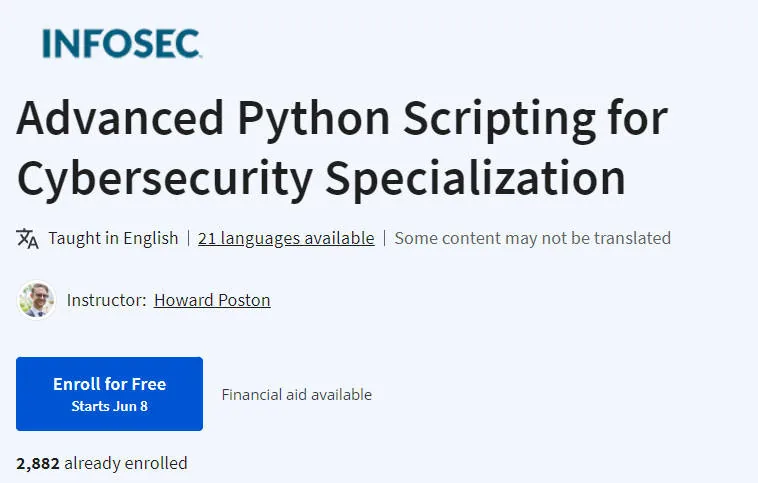Click the Enroll for Free button
Screen dimensions: 758x483
tap(109, 394)
